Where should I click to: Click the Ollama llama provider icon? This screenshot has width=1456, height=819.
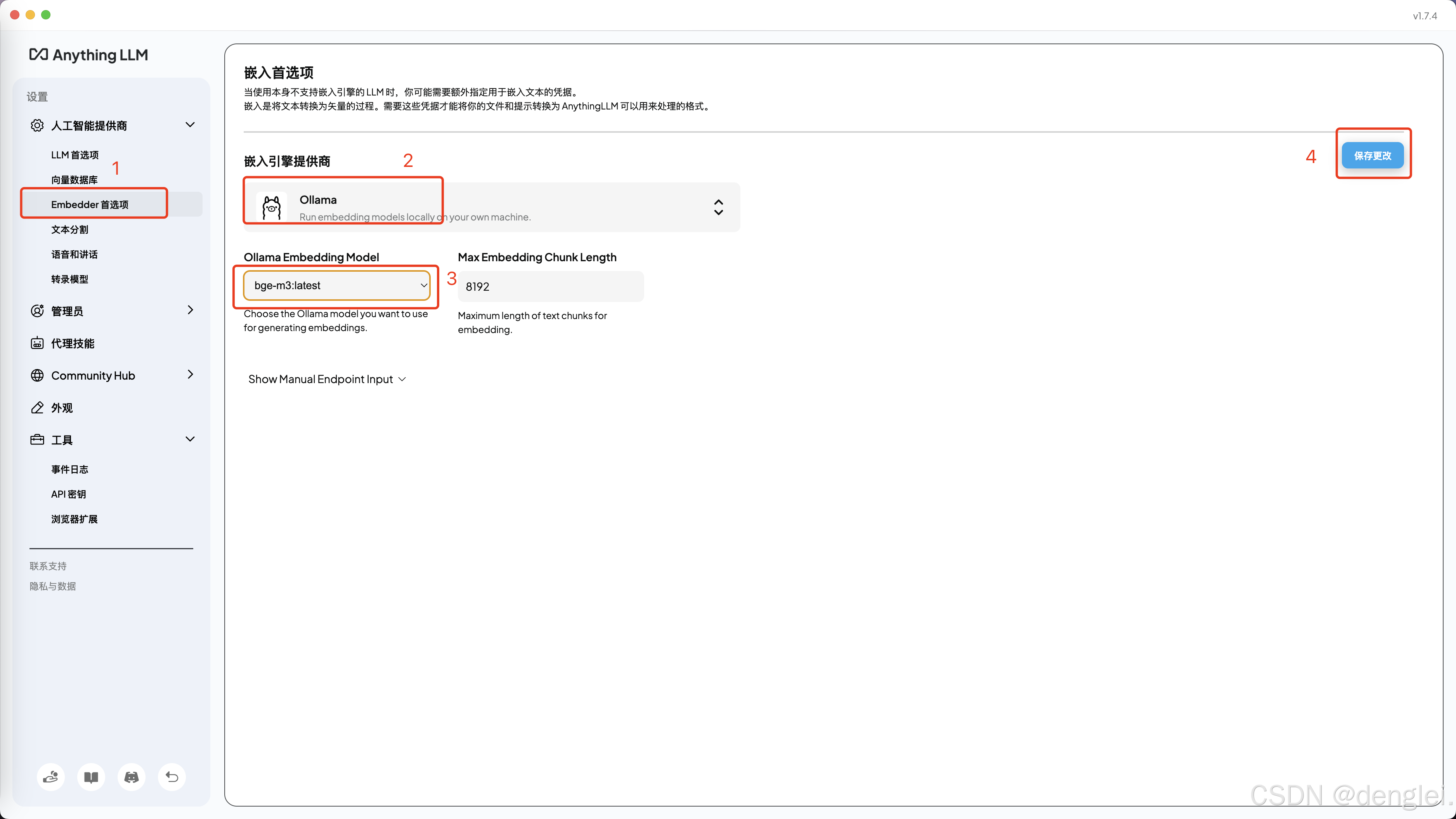point(271,207)
